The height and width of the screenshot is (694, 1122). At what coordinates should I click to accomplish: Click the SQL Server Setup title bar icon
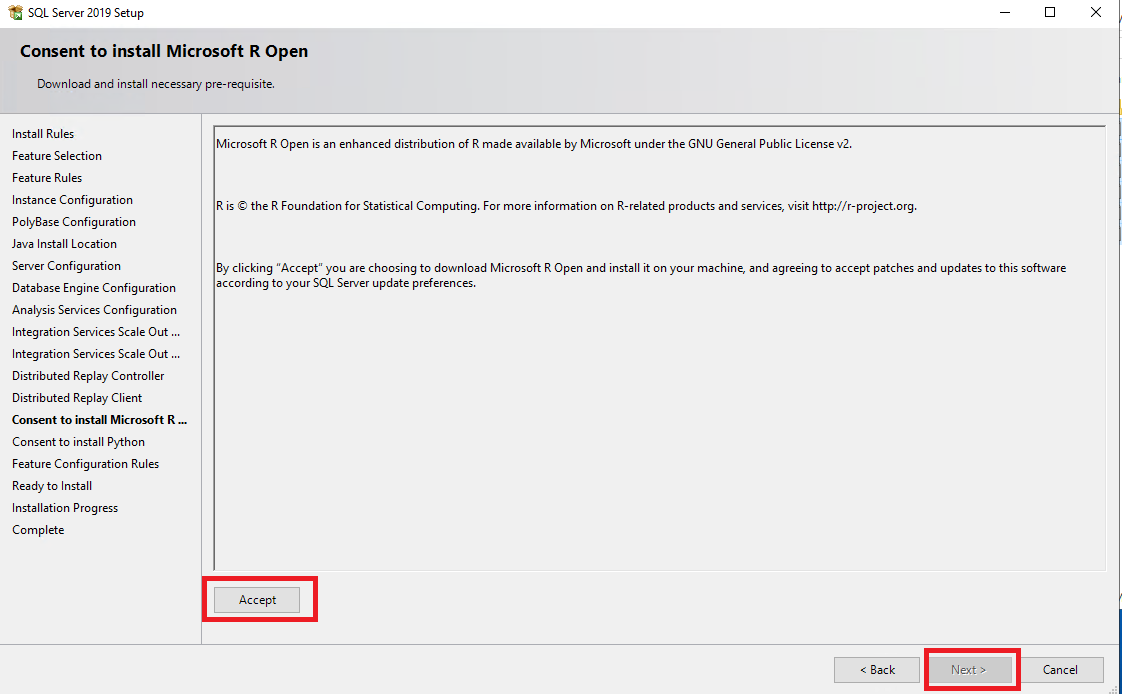(15, 12)
